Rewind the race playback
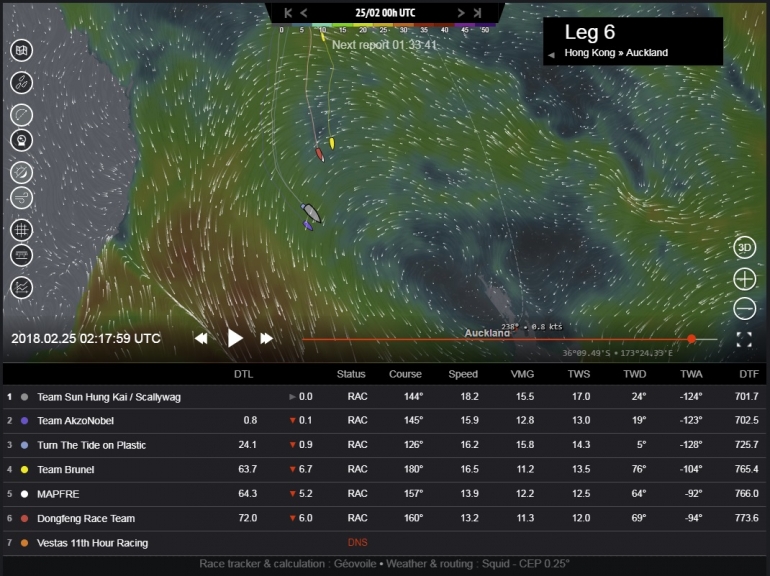770x576 pixels. [x=201, y=338]
